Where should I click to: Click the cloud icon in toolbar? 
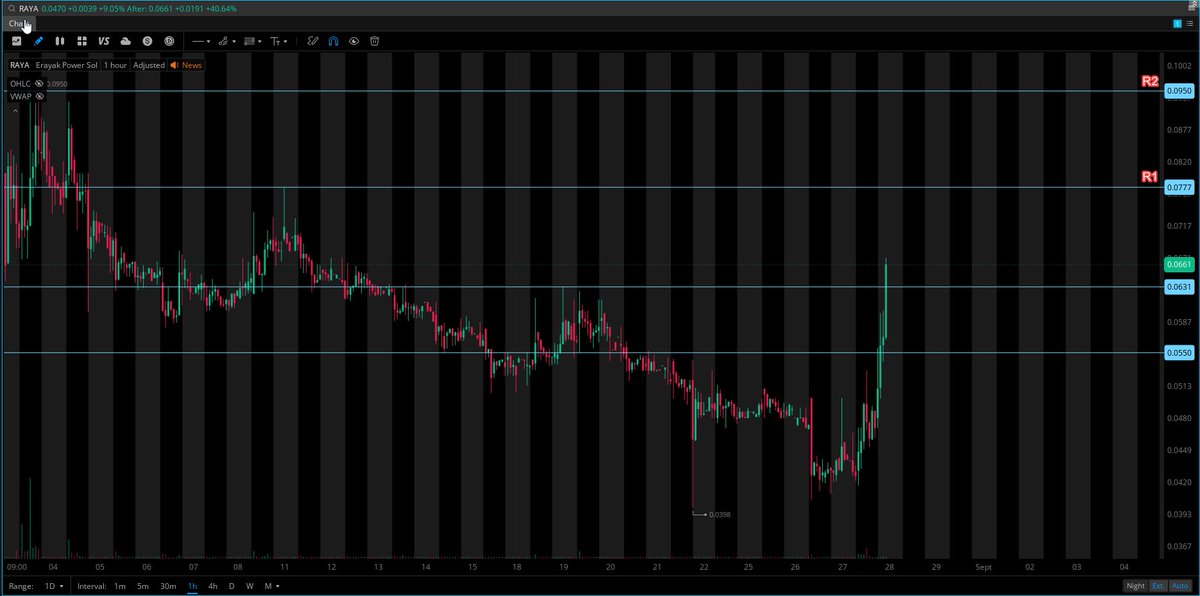(126, 41)
